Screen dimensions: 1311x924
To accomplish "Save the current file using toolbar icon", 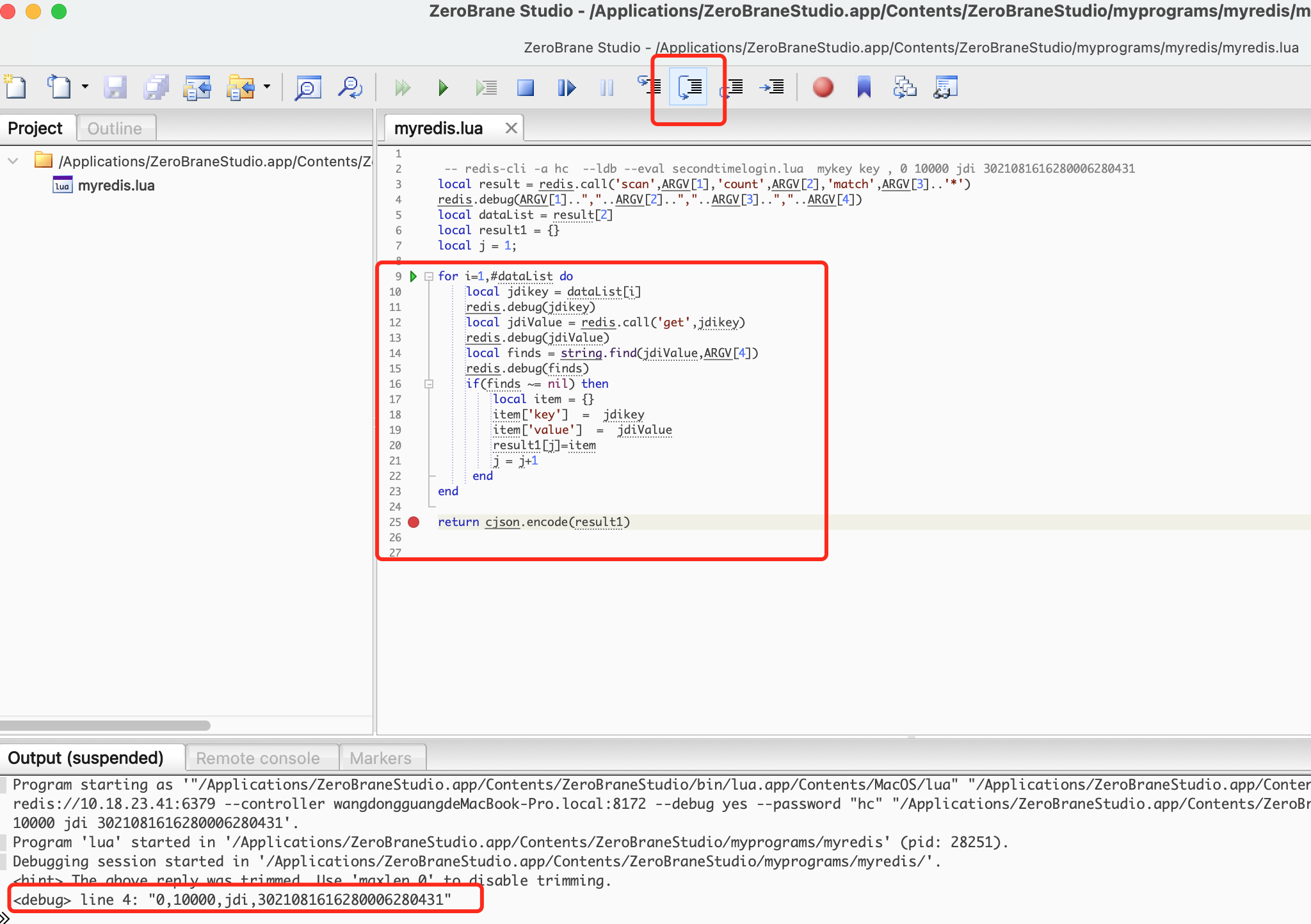I will coord(115,86).
